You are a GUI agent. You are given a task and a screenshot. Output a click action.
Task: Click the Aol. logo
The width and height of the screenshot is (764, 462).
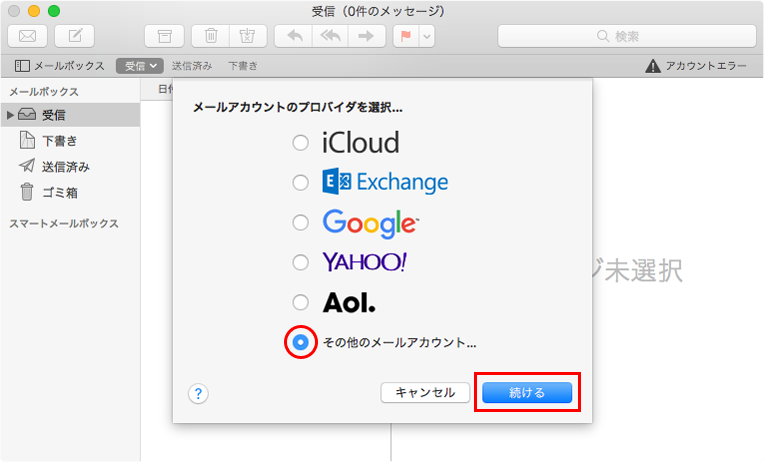coord(349,303)
